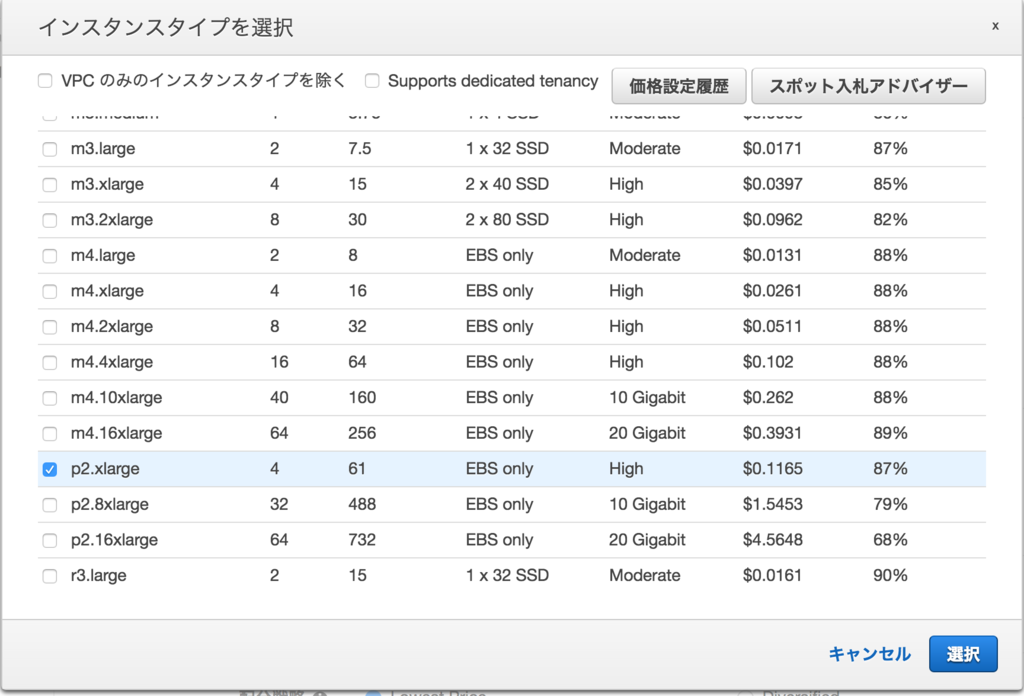Click the m4.16xlarge instance name
The image size is (1024, 696).
pos(116,434)
